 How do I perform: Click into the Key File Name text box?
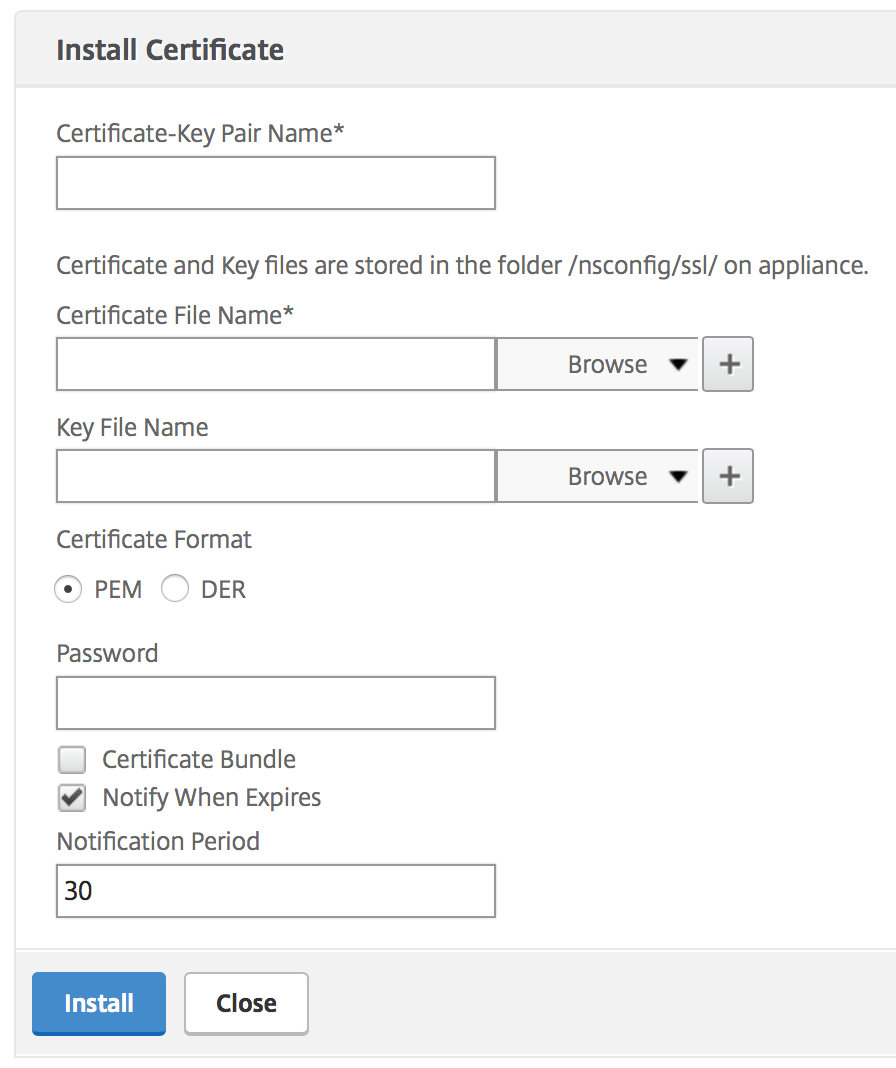275,476
